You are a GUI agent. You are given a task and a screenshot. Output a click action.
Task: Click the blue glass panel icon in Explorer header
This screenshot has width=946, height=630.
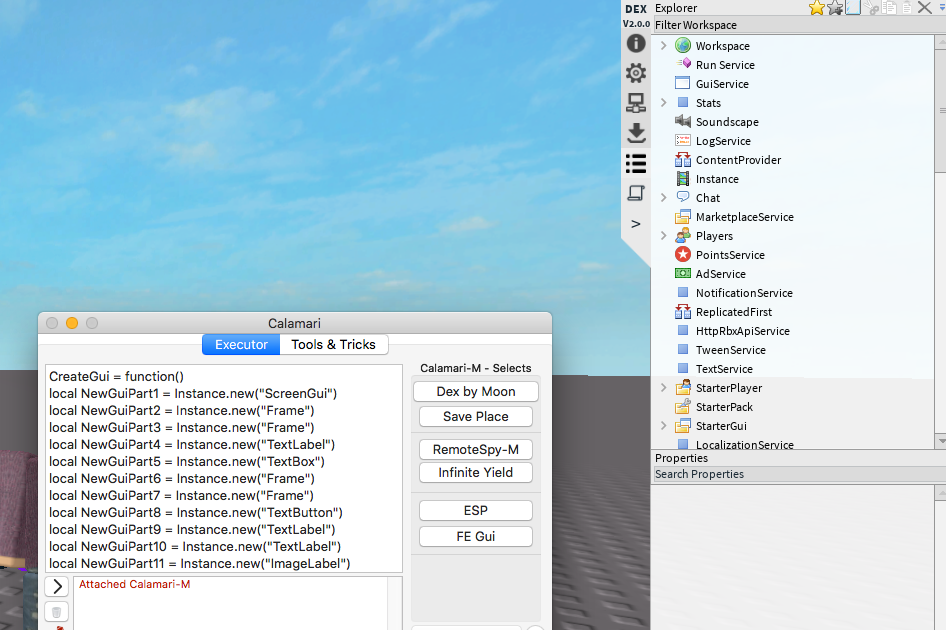(x=853, y=8)
